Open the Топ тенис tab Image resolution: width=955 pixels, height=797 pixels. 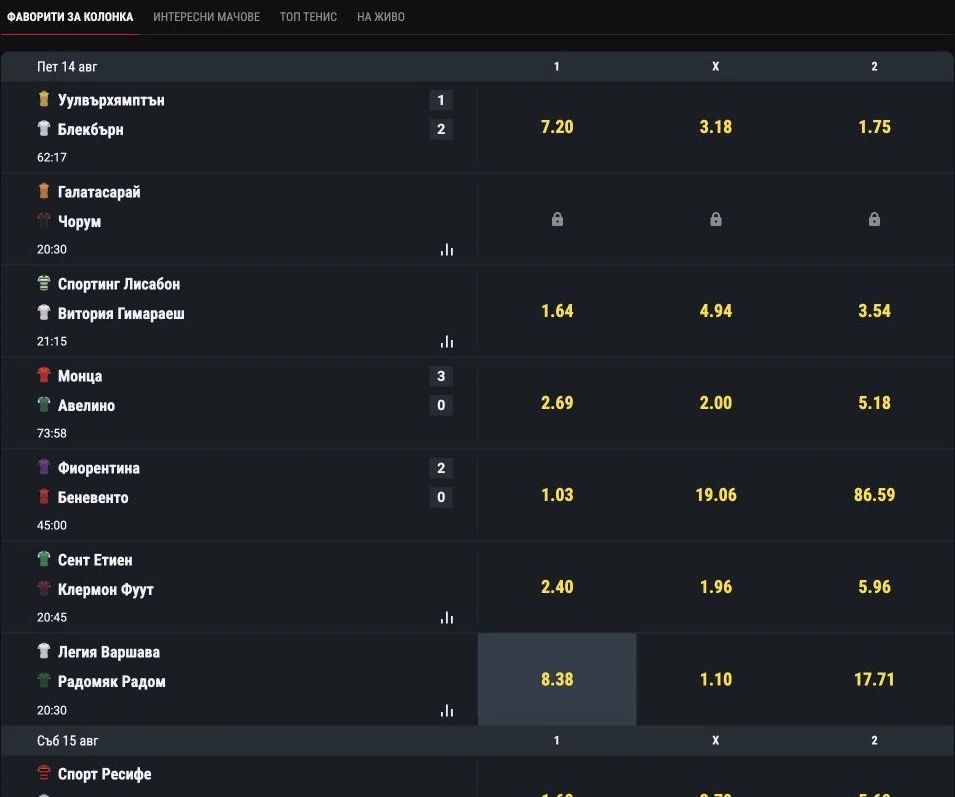click(x=308, y=17)
